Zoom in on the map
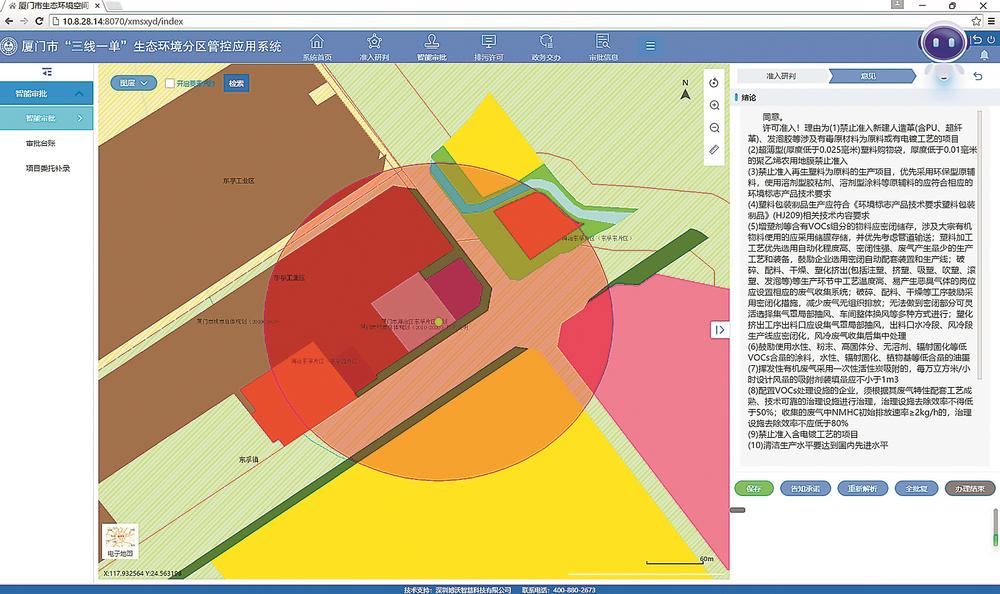Image resolution: width=1000 pixels, height=594 pixels. (714, 105)
